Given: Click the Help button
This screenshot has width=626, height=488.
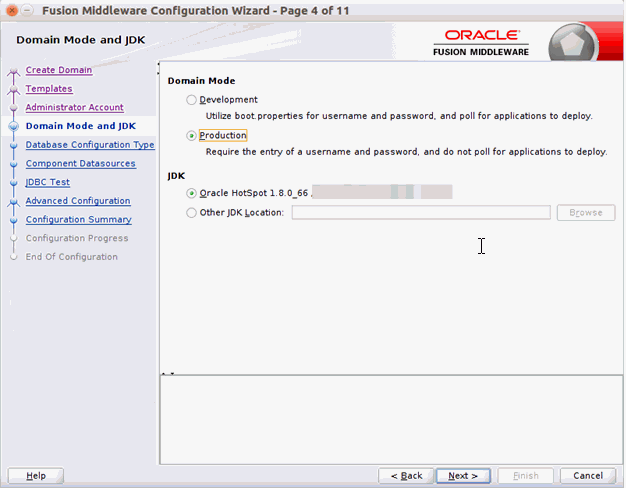Looking at the screenshot, I should (36, 476).
